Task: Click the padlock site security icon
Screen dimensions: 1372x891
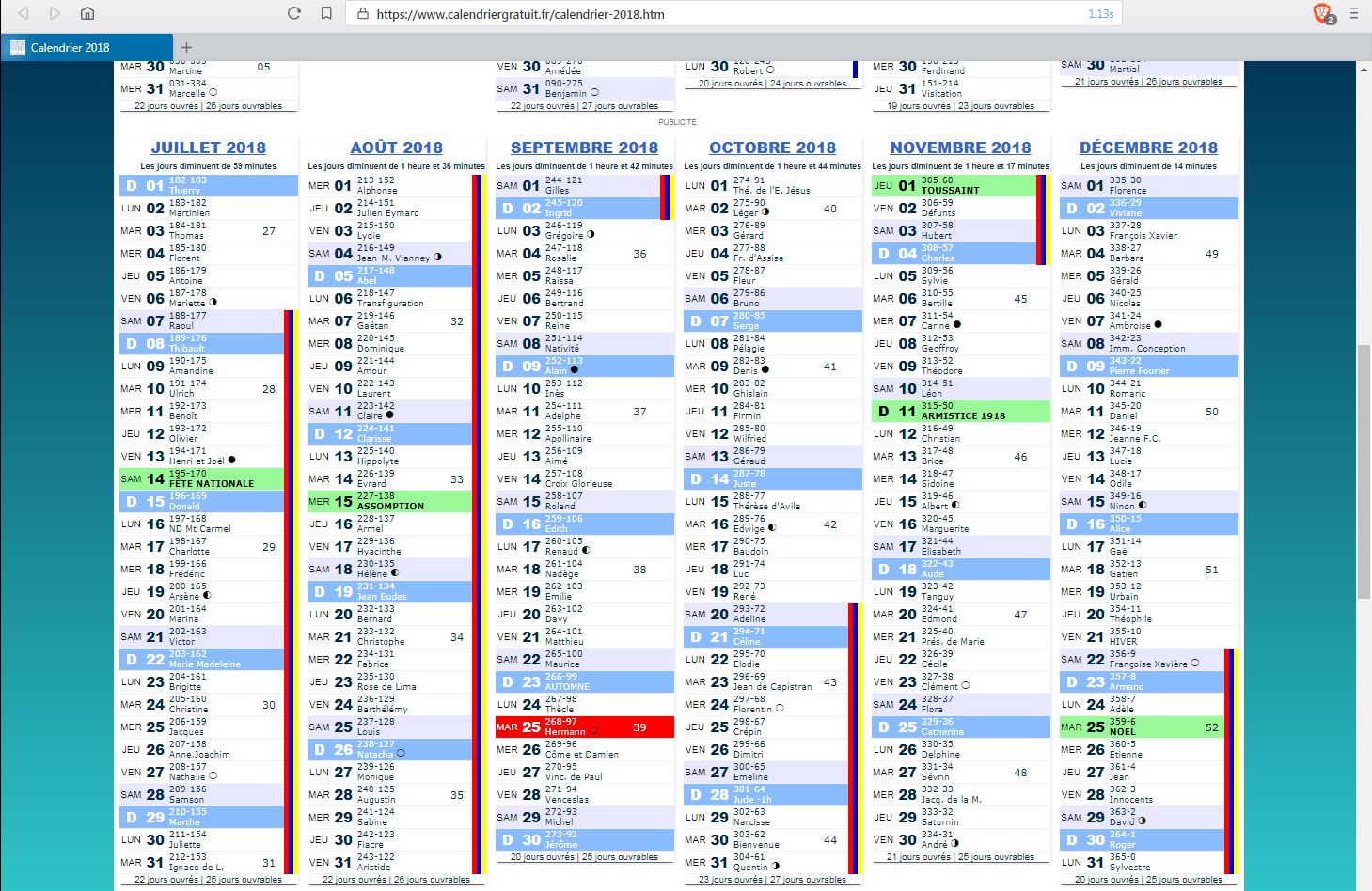Action: click(x=363, y=14)
